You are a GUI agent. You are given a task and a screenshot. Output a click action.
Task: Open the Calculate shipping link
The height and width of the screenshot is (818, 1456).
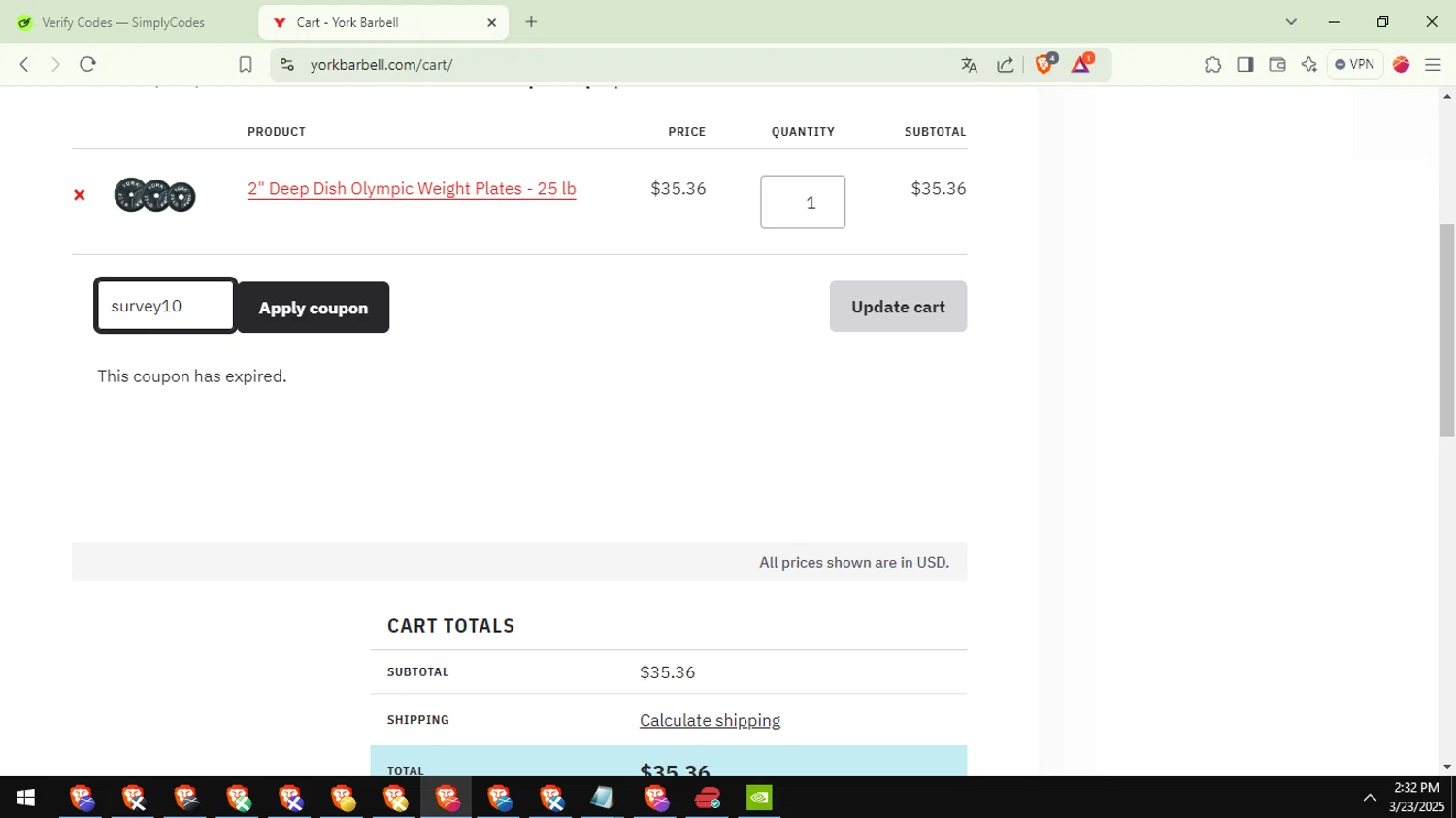[x=710, y=720]
